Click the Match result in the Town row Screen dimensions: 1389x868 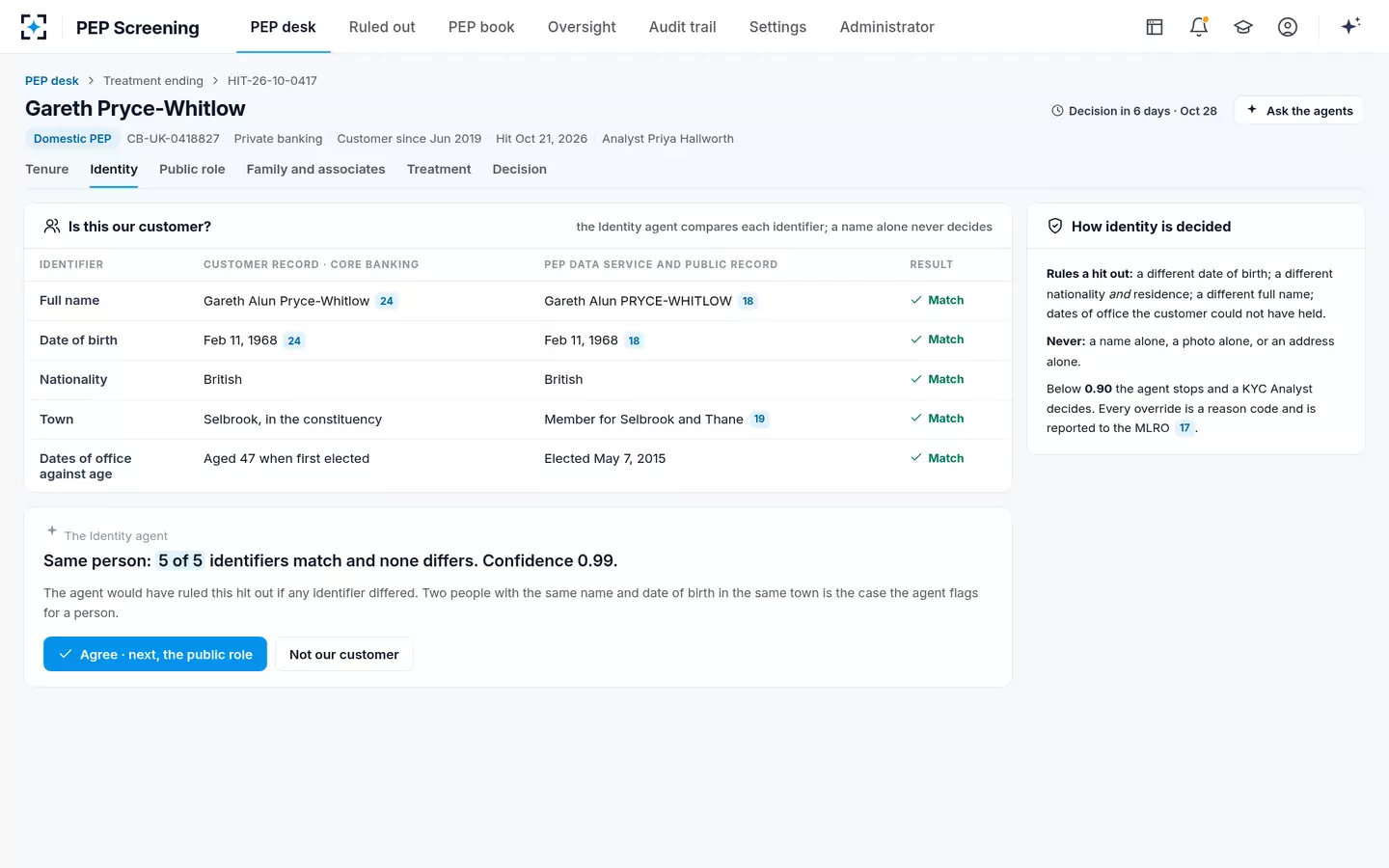pos(938,419)
